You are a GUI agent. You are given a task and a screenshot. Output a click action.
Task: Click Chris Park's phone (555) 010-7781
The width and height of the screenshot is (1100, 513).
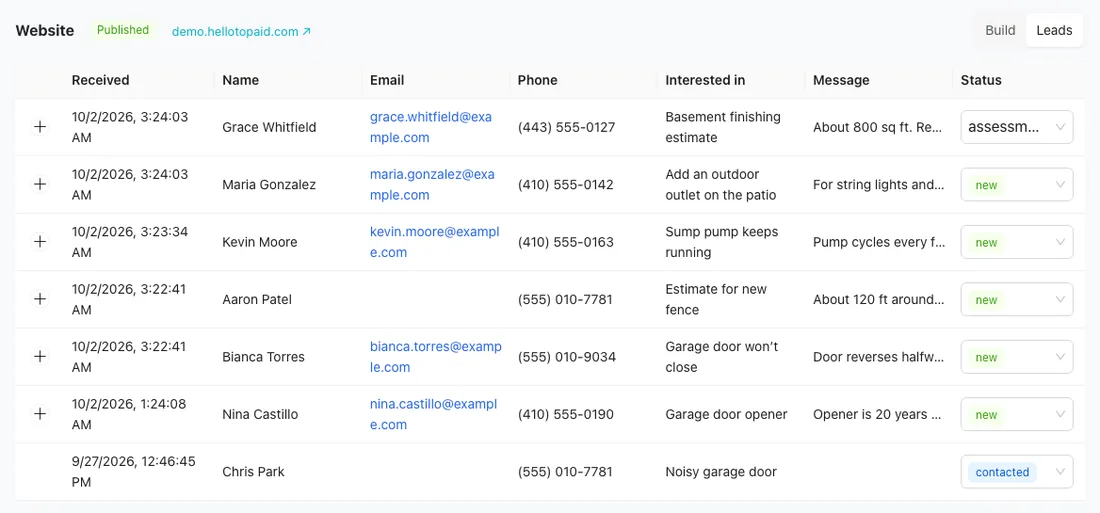point(565,472)
